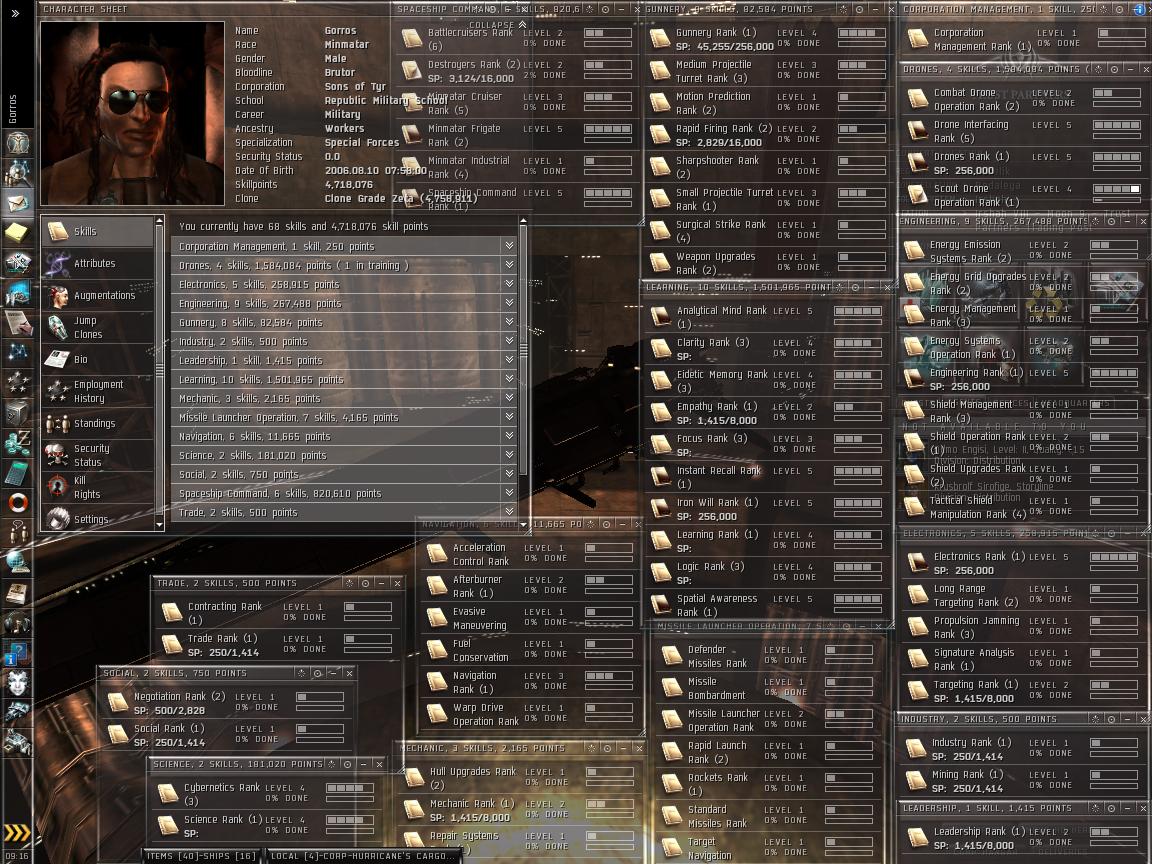
Task: Click Gunnery Rank (1) level 4 progress bar
Action: click(862, 33)
